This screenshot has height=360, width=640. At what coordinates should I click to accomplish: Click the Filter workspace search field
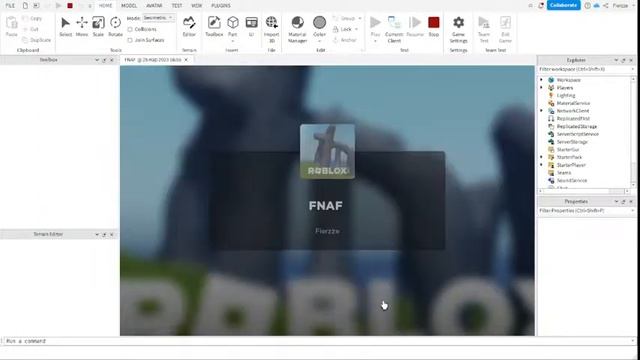pos(585,69)
